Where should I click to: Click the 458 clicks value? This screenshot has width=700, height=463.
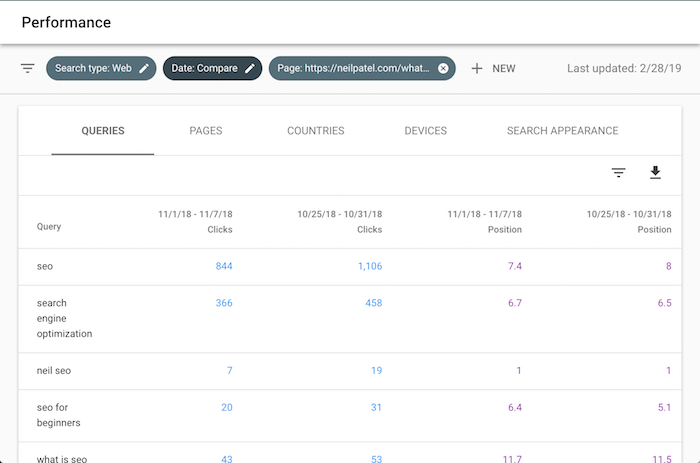point(374,303)
